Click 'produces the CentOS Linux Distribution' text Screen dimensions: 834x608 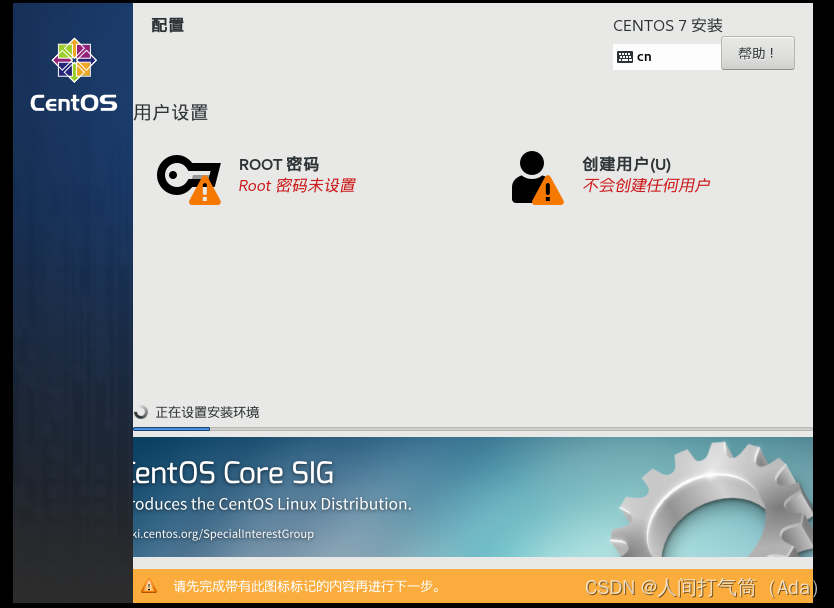(x=272, y=504)
